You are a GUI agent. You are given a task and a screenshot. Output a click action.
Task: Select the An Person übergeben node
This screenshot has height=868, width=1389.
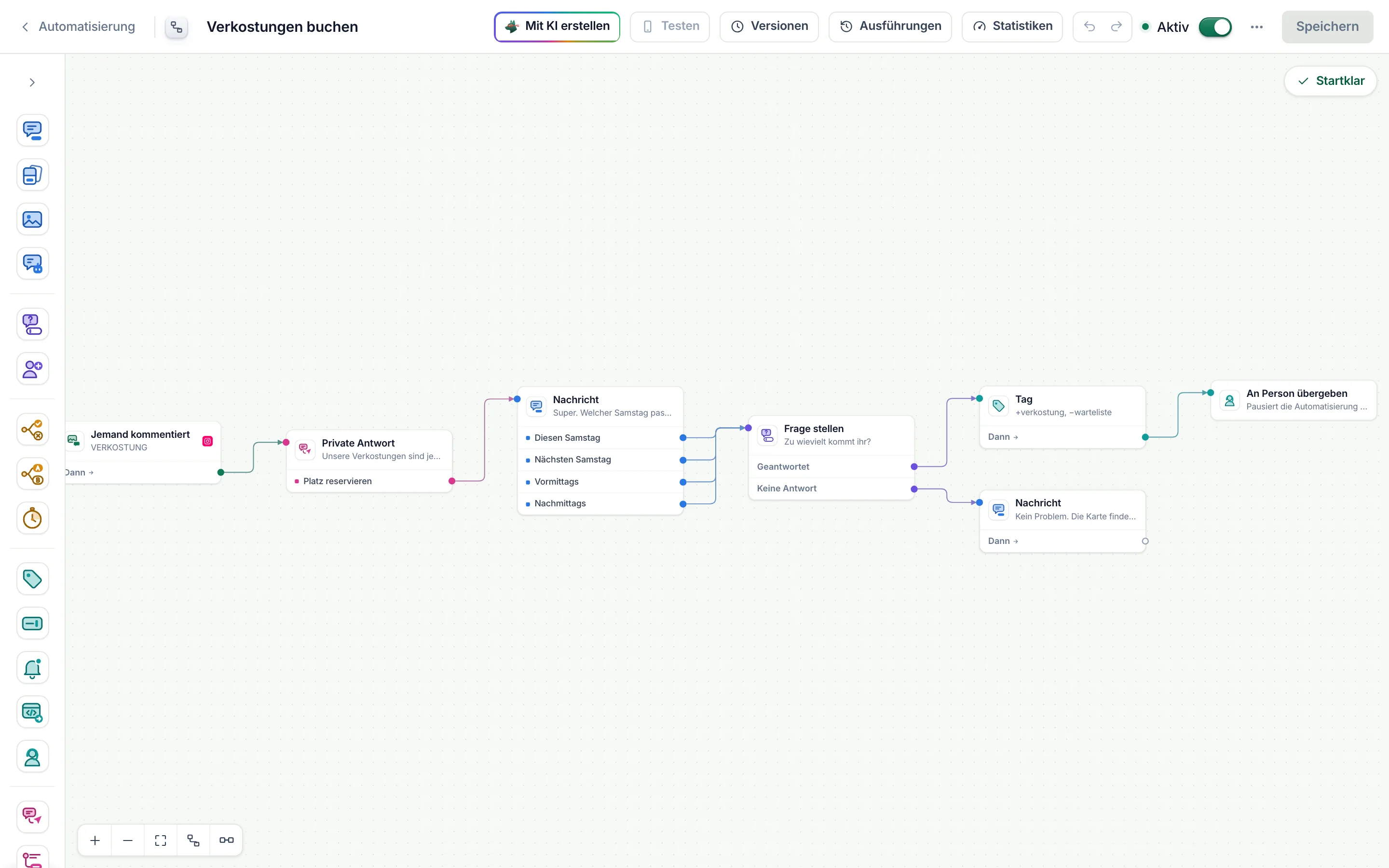tap(1294, 400)
